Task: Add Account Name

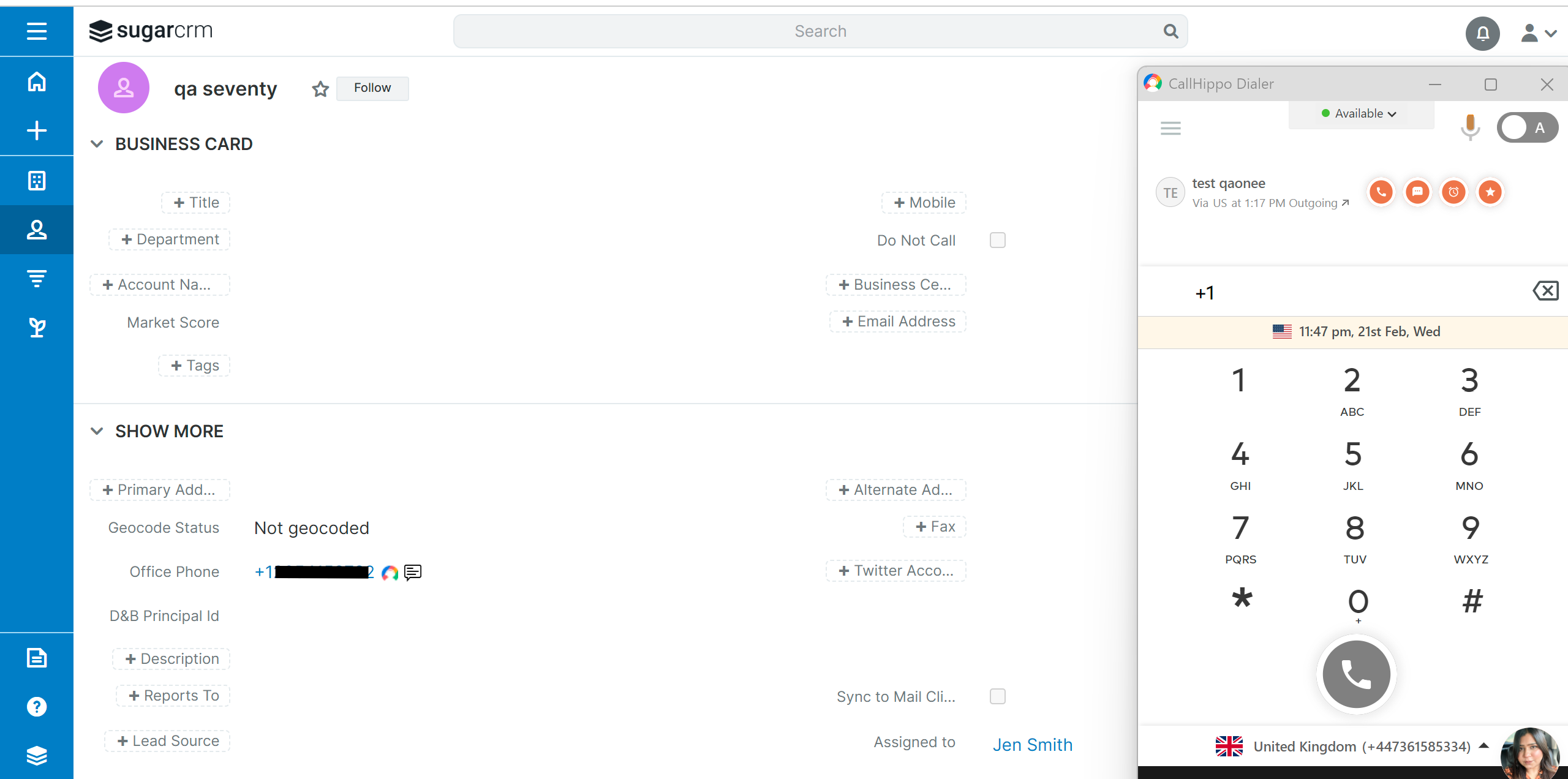Action: click(160, 285)
